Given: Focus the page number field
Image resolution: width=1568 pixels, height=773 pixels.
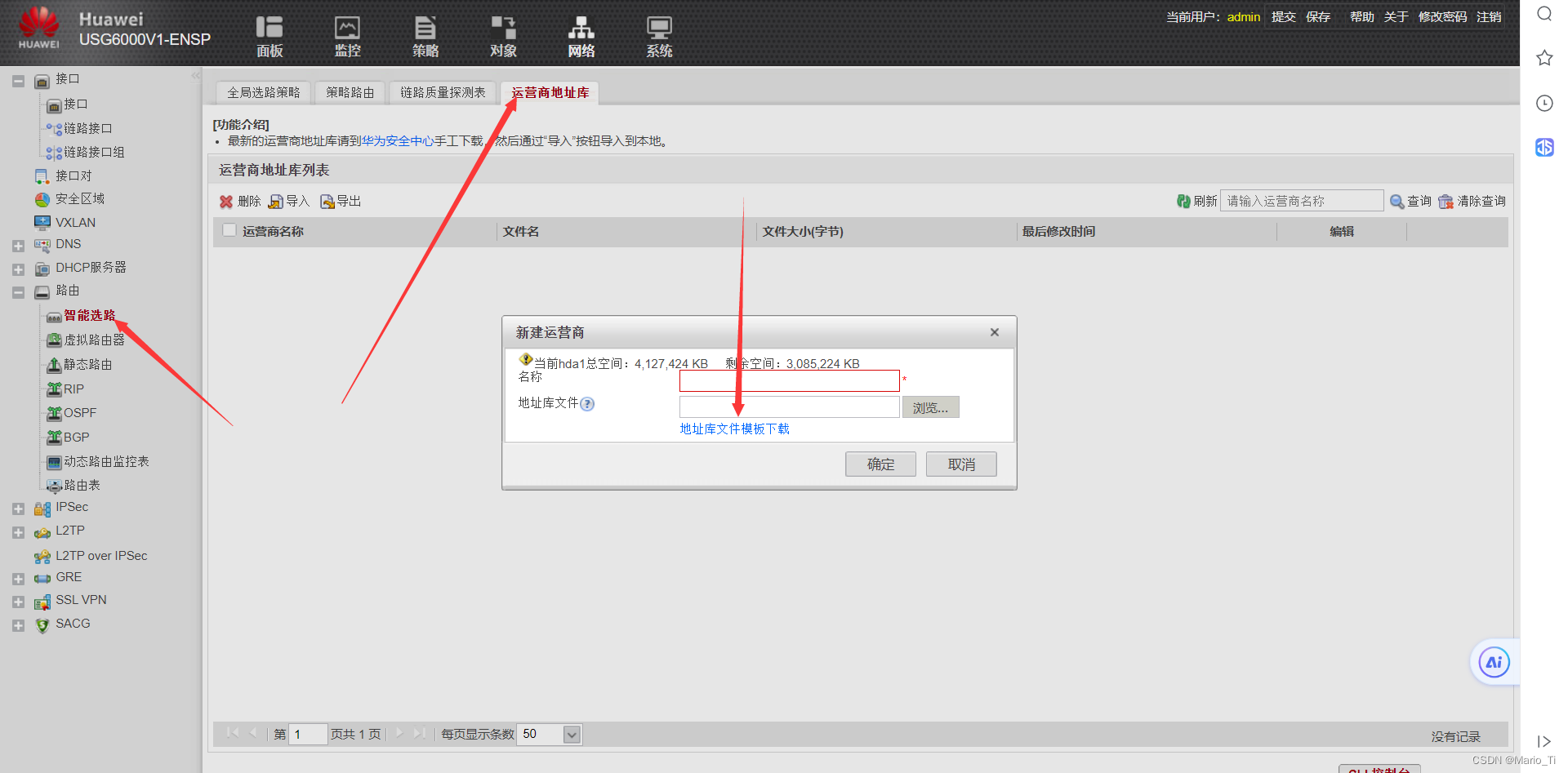Looking at the screenshot, I should point(309,735).
